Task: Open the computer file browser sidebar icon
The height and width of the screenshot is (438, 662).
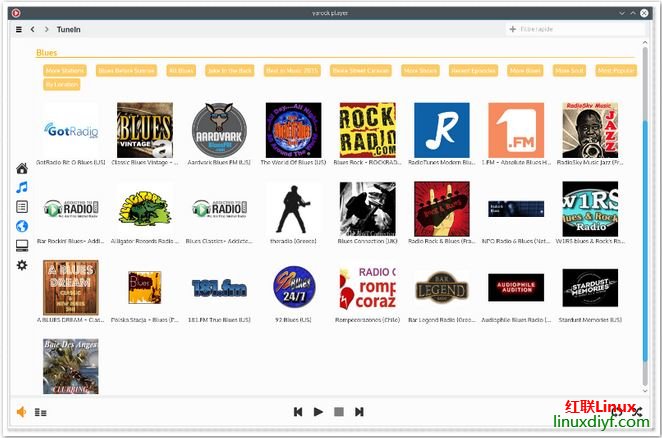Action: 22,245
